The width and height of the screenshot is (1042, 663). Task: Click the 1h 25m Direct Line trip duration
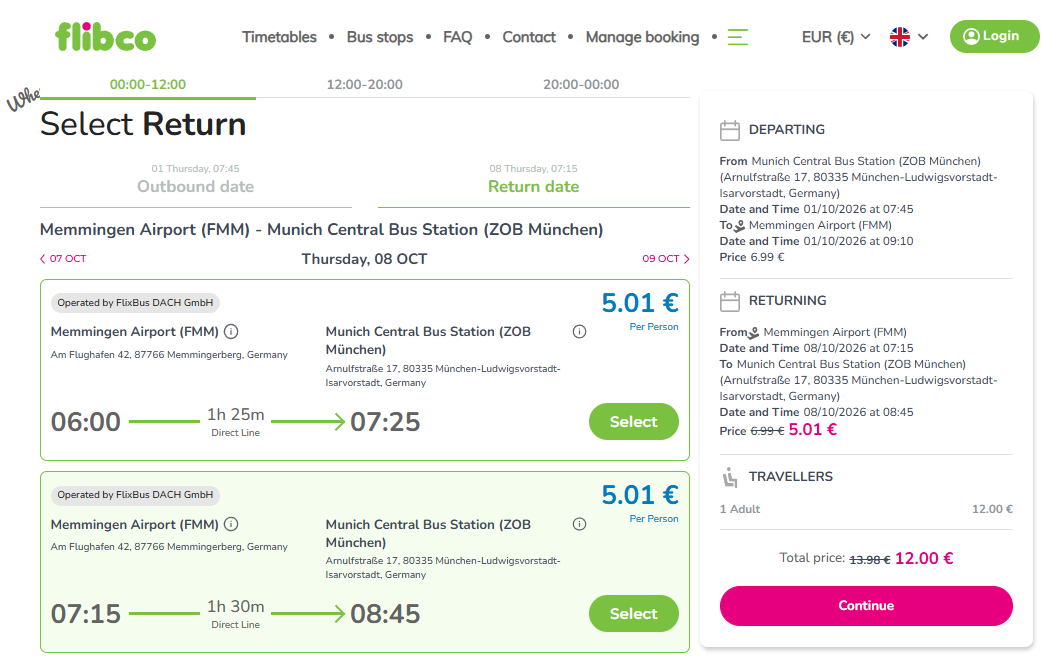[x=236, y=422]
